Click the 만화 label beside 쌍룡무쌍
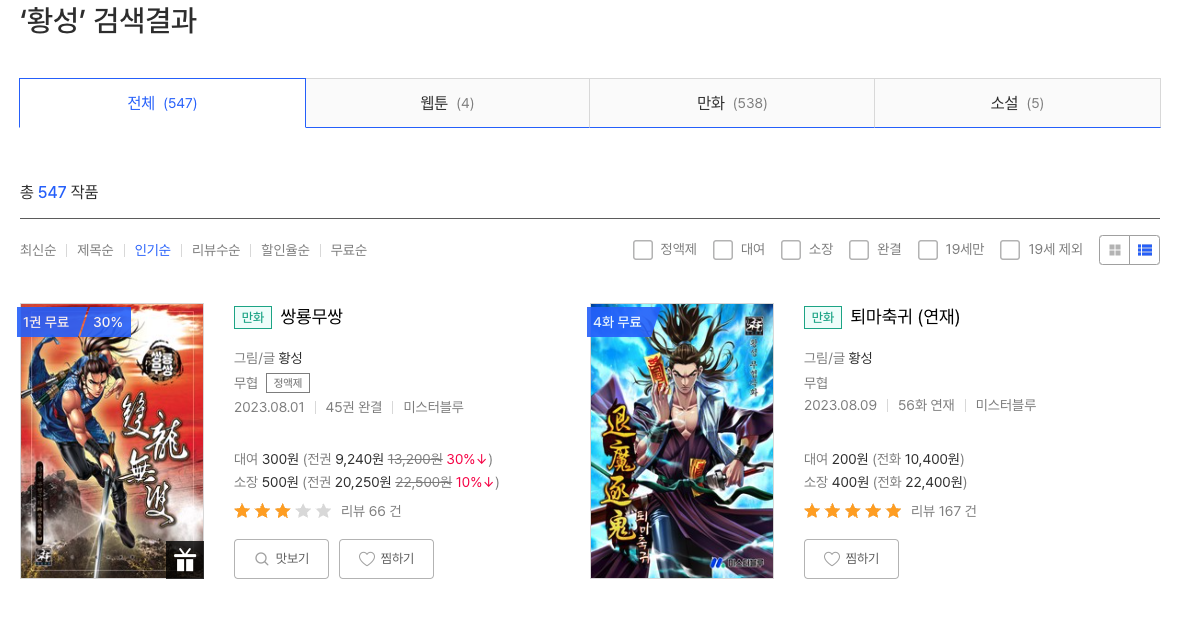 coord(253,318)
